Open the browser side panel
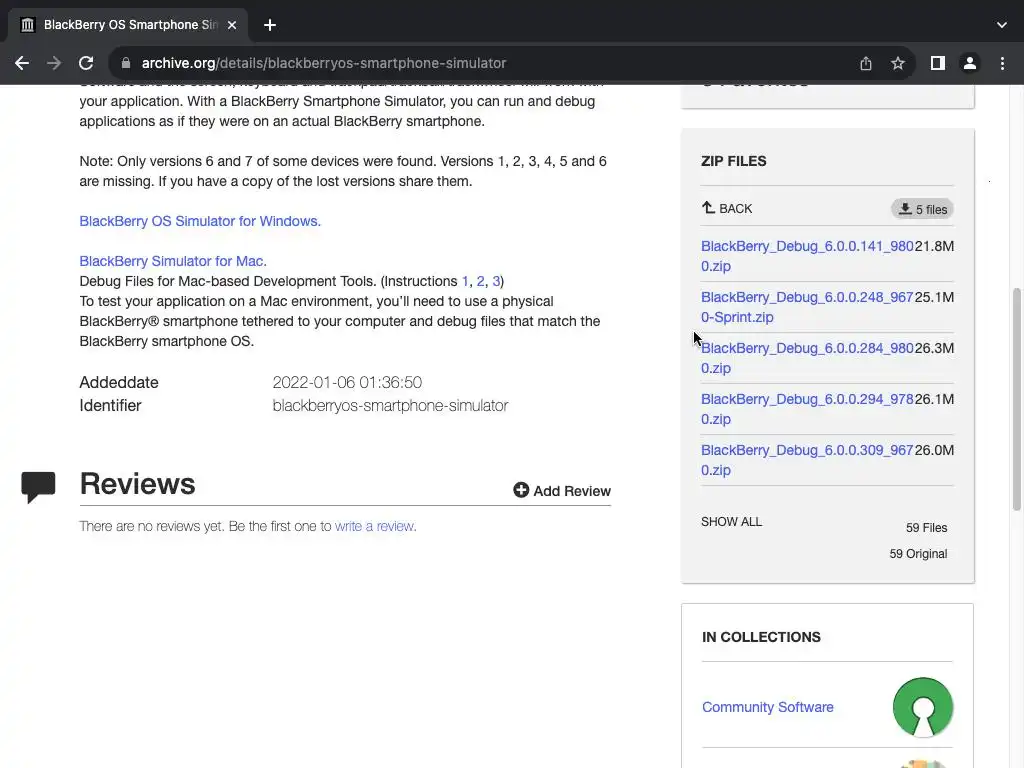The image size is (1024, 768). [938, 63]
